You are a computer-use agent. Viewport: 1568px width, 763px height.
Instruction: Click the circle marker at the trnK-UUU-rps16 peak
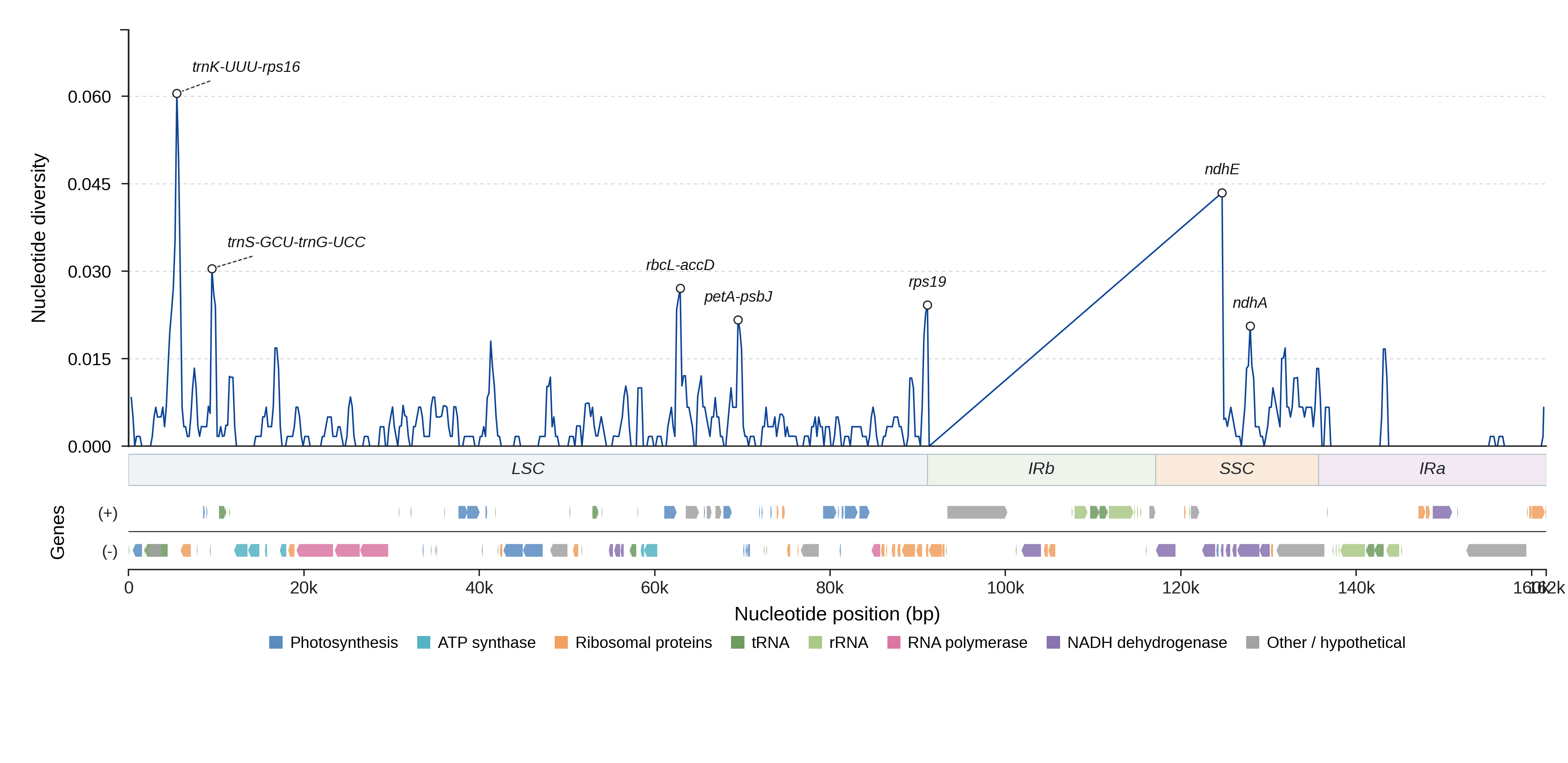(177, 94)
